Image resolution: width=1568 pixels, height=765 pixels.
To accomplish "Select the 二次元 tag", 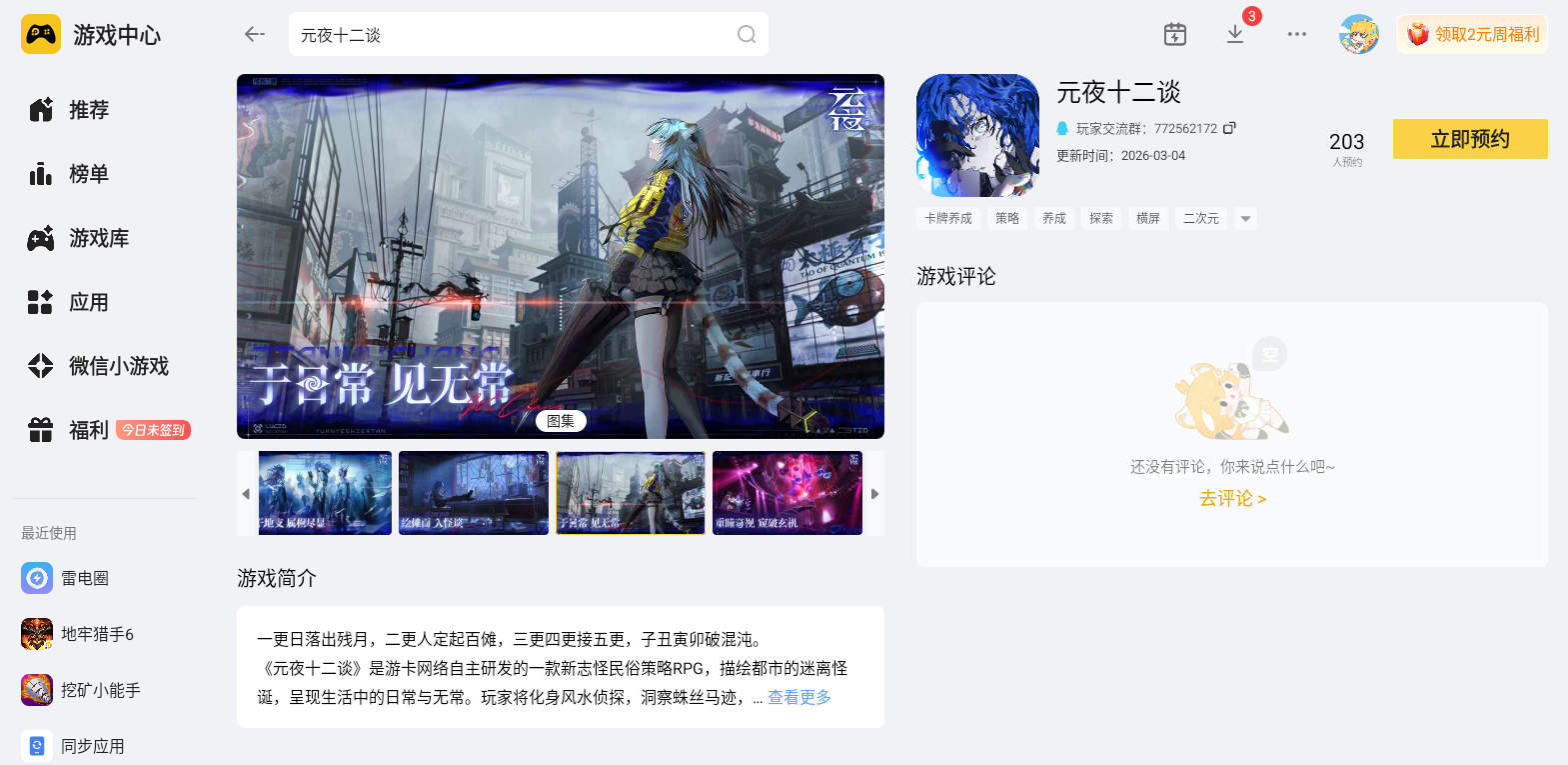I will [x=1201, y=218].
